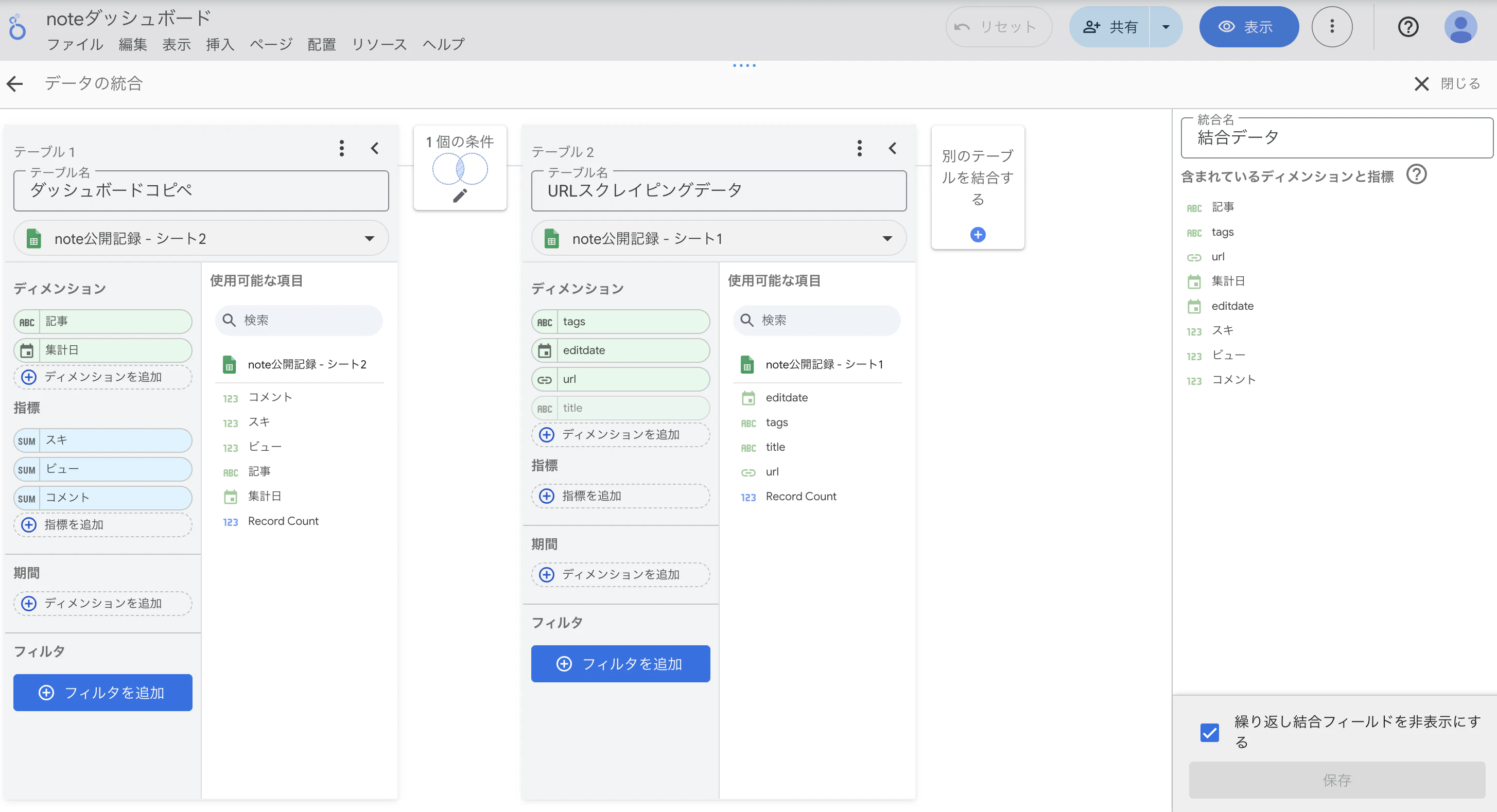The image size is (1497, 812).
Task: Open the 配置 menu
Action: pyautogui.click(x=321, y=44)
